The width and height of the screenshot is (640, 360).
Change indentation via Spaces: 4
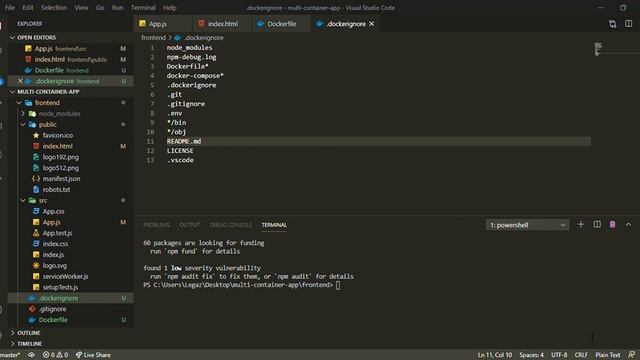531,355
